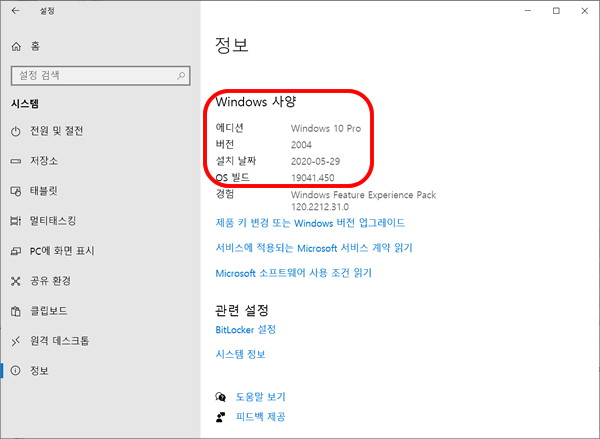The width and height of the screenshot is (600, 439).
Task: Open the 시스템 정보 link
Action: (x=240, y=354)
